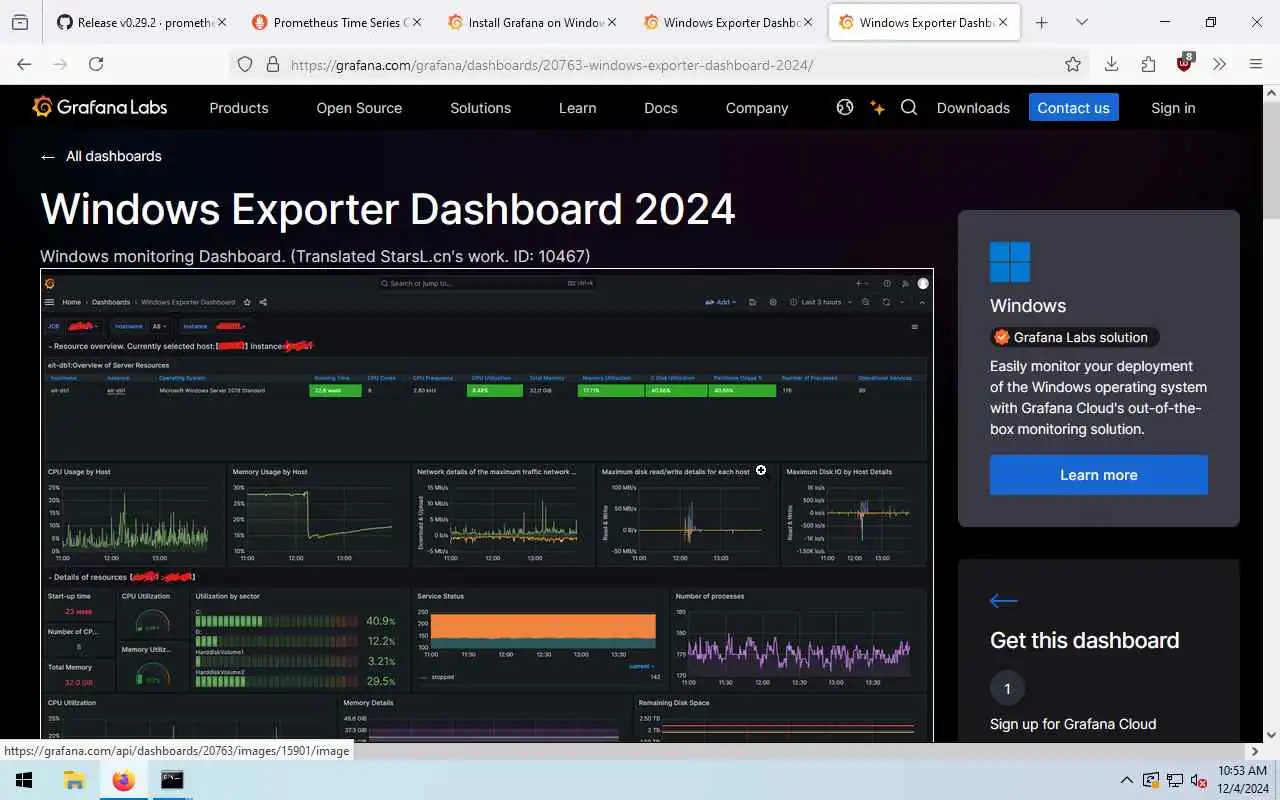Click the network tray icon
Image resolution: width=1280 pixels, height=800 pixels.
pos(1175,780)
